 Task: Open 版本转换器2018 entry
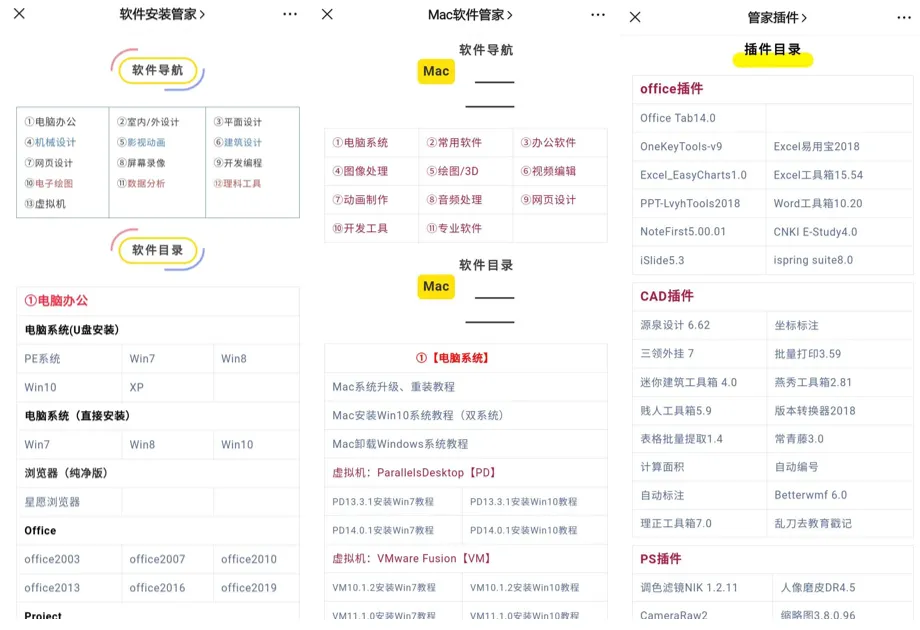click(x=814, y=411)
